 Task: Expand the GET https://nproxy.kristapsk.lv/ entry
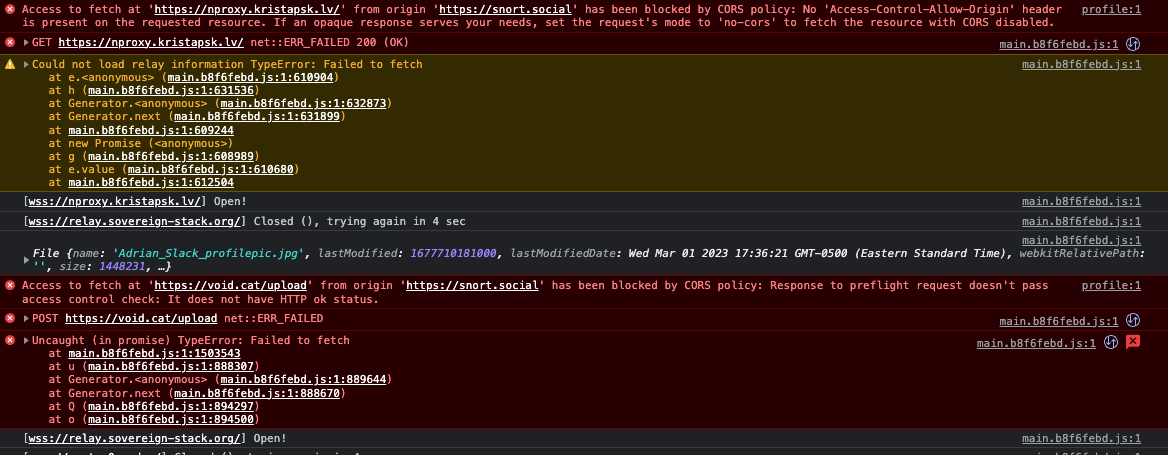point(27,43)
